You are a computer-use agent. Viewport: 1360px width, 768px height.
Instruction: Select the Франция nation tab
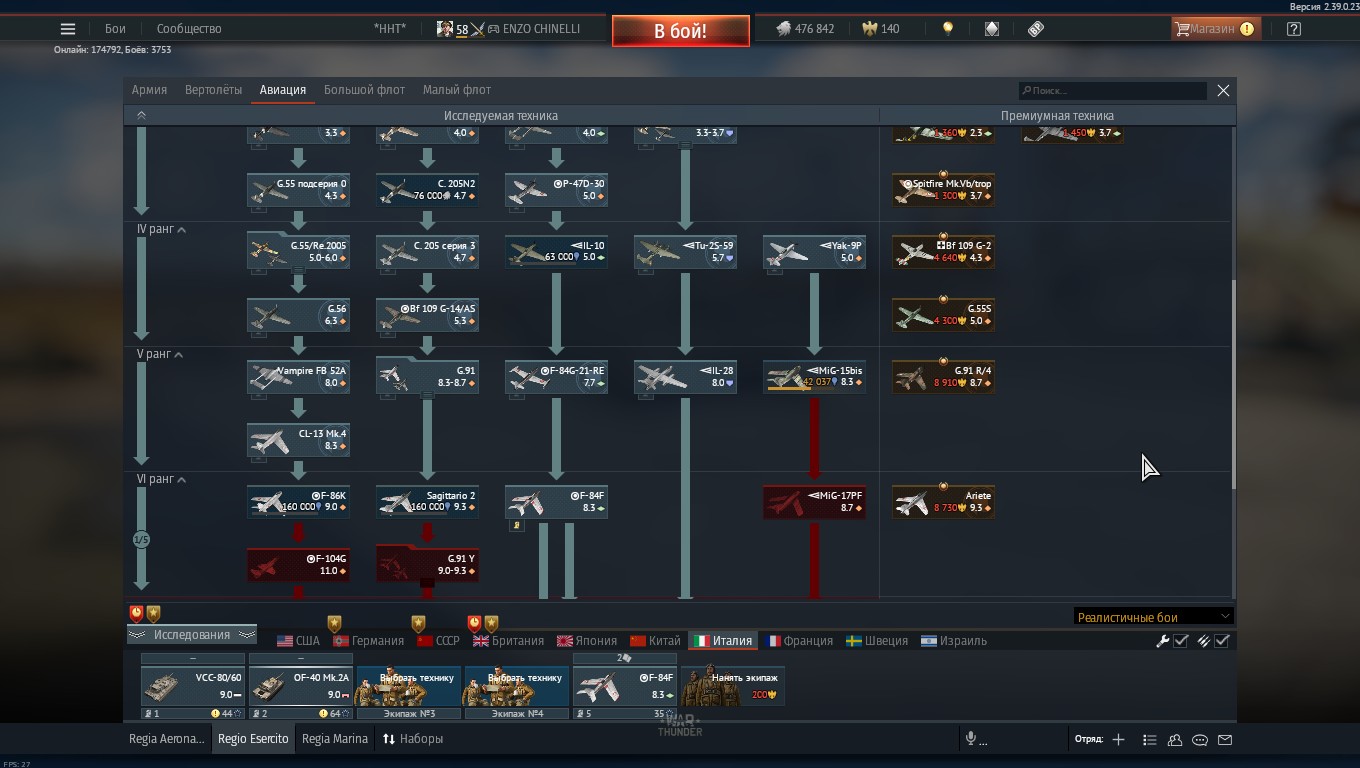pos(798,641)
